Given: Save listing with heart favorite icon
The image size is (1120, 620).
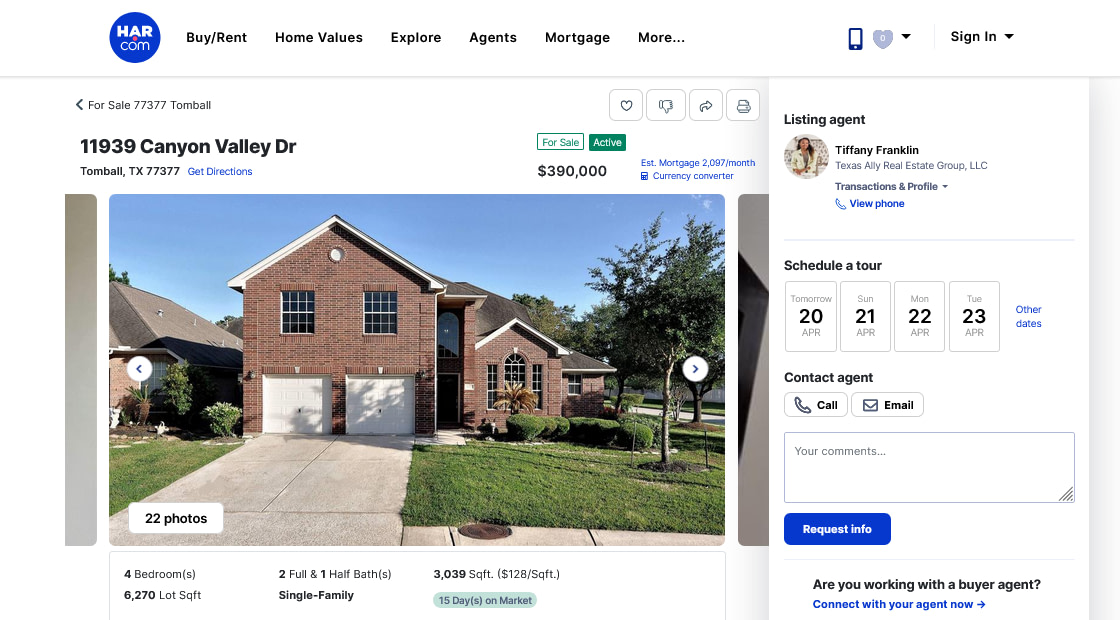Looking at the screenshot, I should [626, 106].
